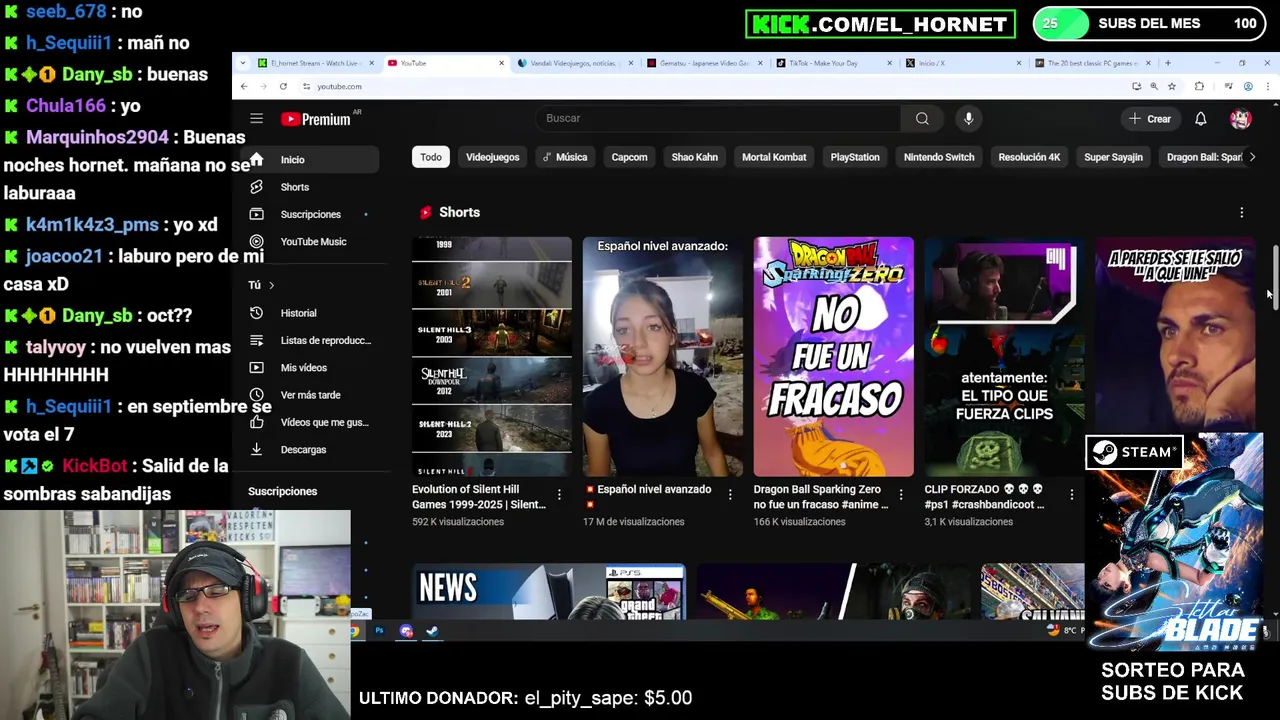
Task: Select the Todo filter chip
Action: 431,157
